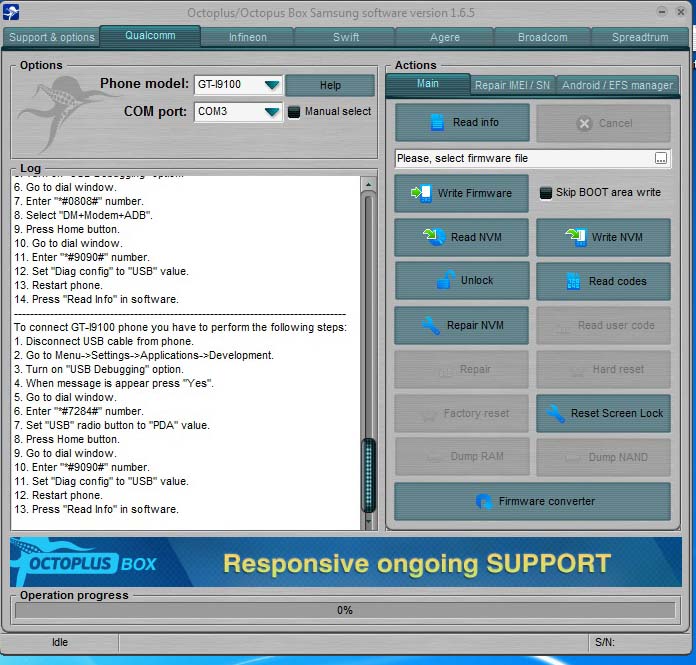The image size is (696, 665).
Task: Minimize the Octoplus window
Action: pyautogui.click(x=661, y=12)
